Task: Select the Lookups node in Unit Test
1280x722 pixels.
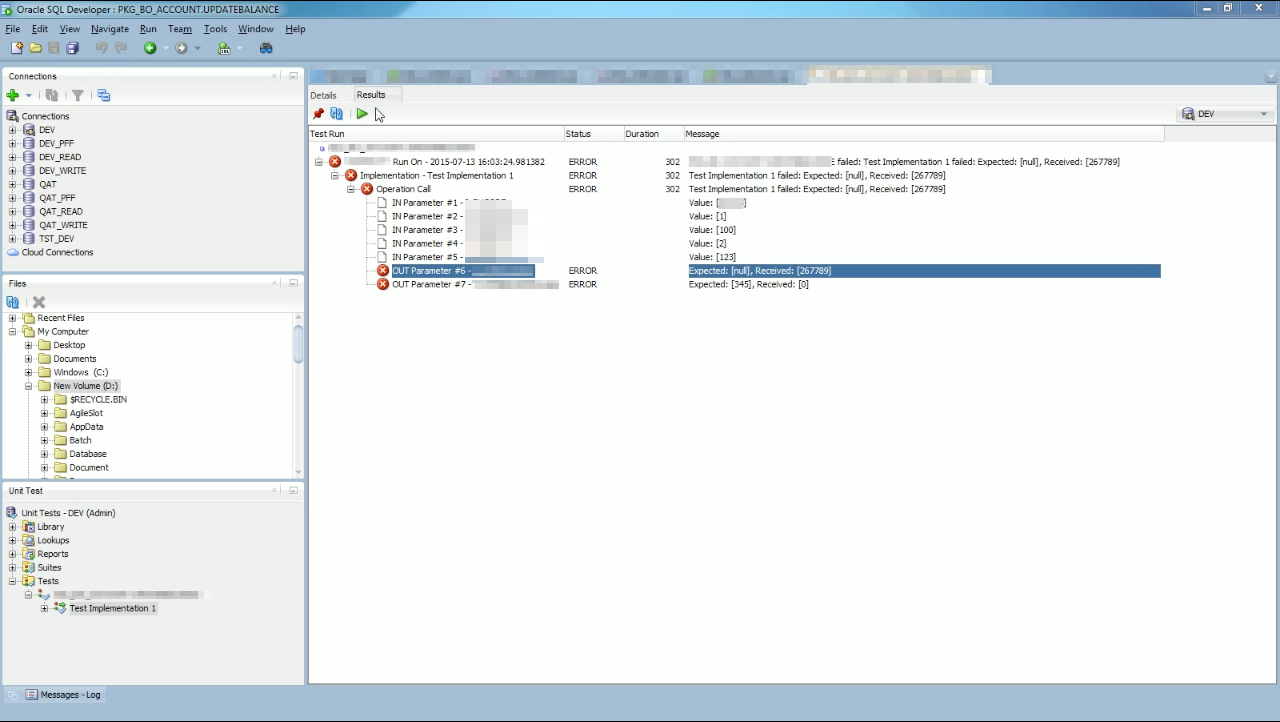Action: (54, 540)
